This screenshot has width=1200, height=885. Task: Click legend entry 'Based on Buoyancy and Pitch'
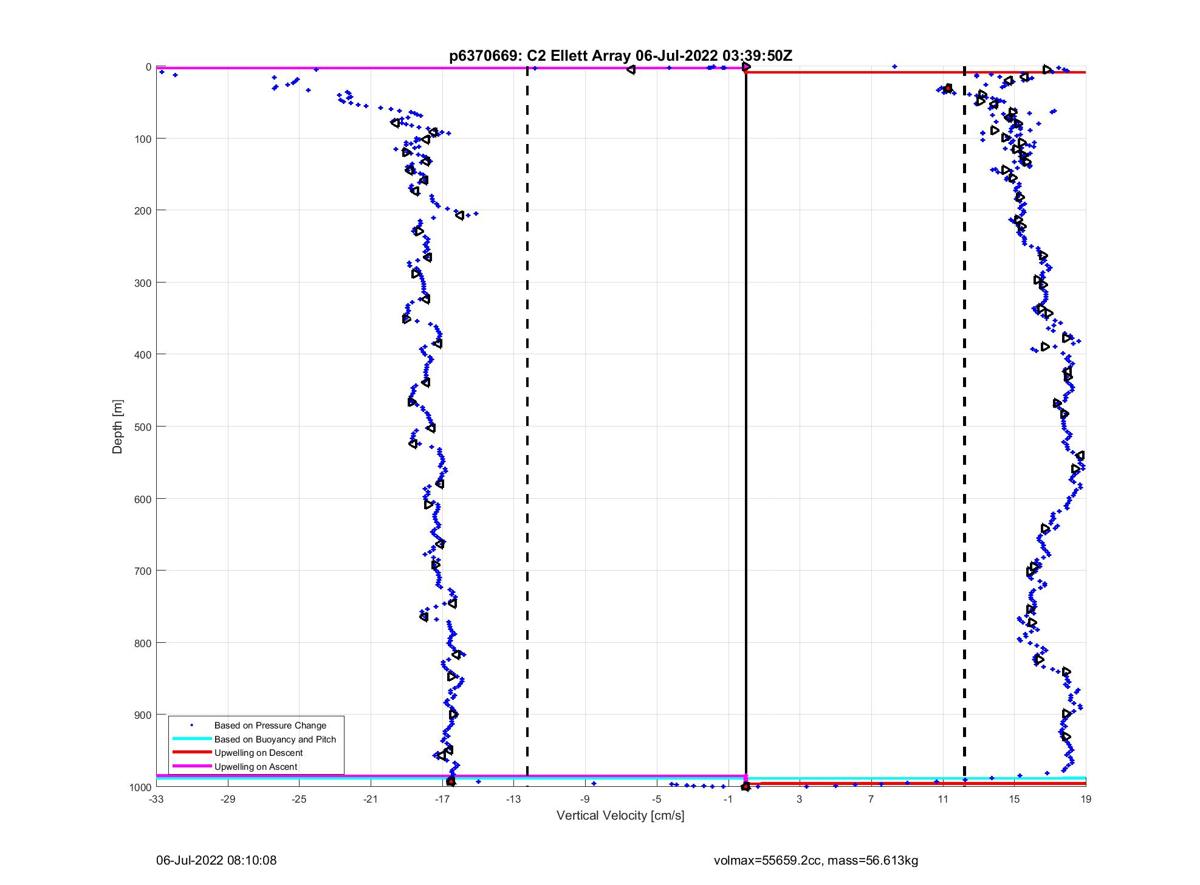point(275,739)
